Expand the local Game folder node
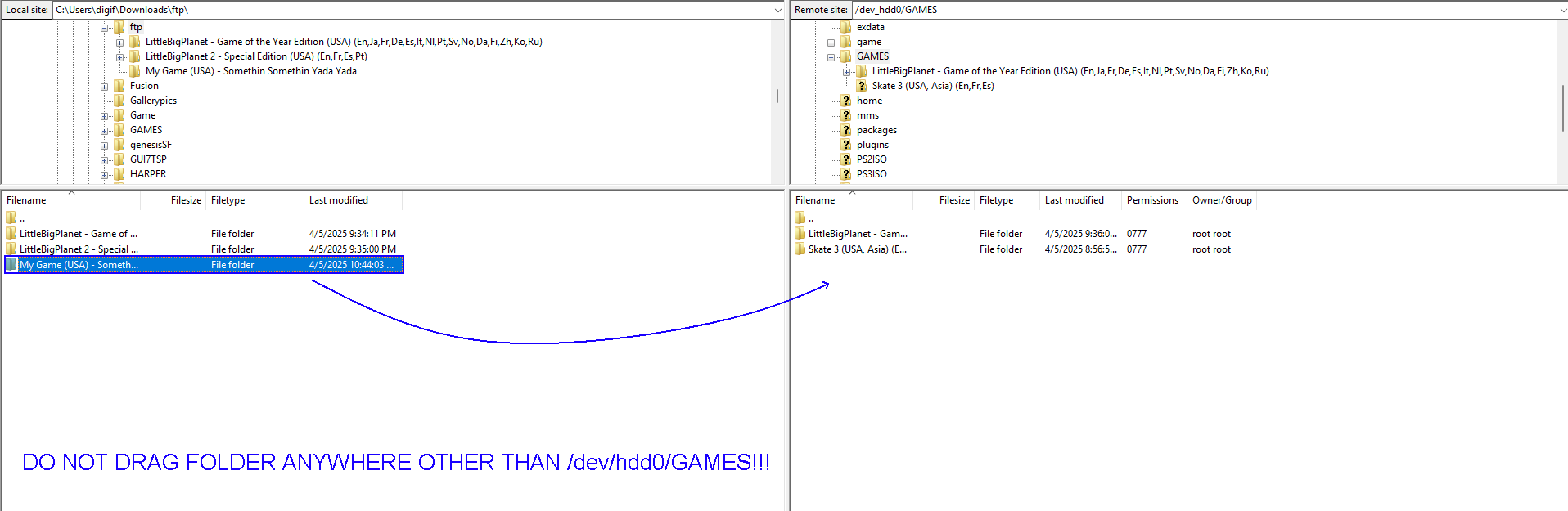Screen dimensions: 1568x511 pos(105,116)
